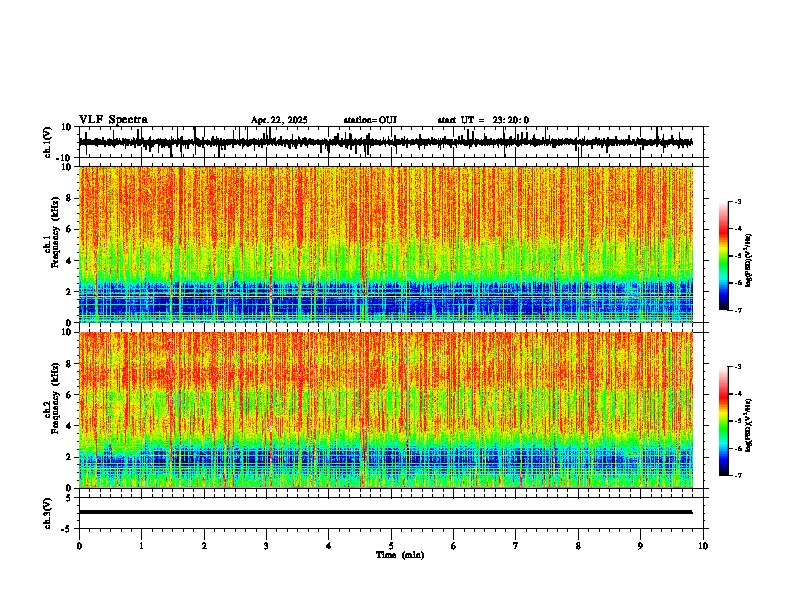Click the "2" kHz tick on ch.1 frequency axis
The width and height of the screenshot is (792, 612).
pos(69,291)
